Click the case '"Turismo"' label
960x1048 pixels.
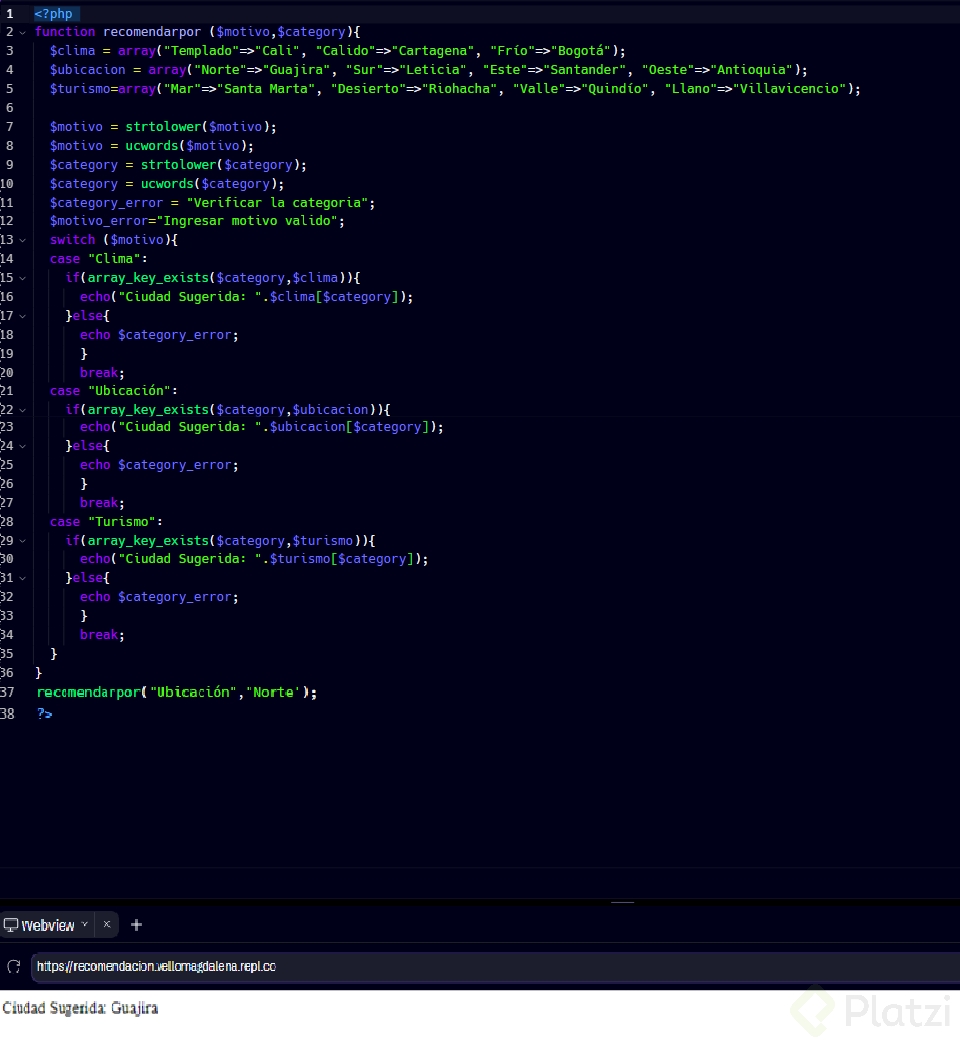tap(122, 521)
